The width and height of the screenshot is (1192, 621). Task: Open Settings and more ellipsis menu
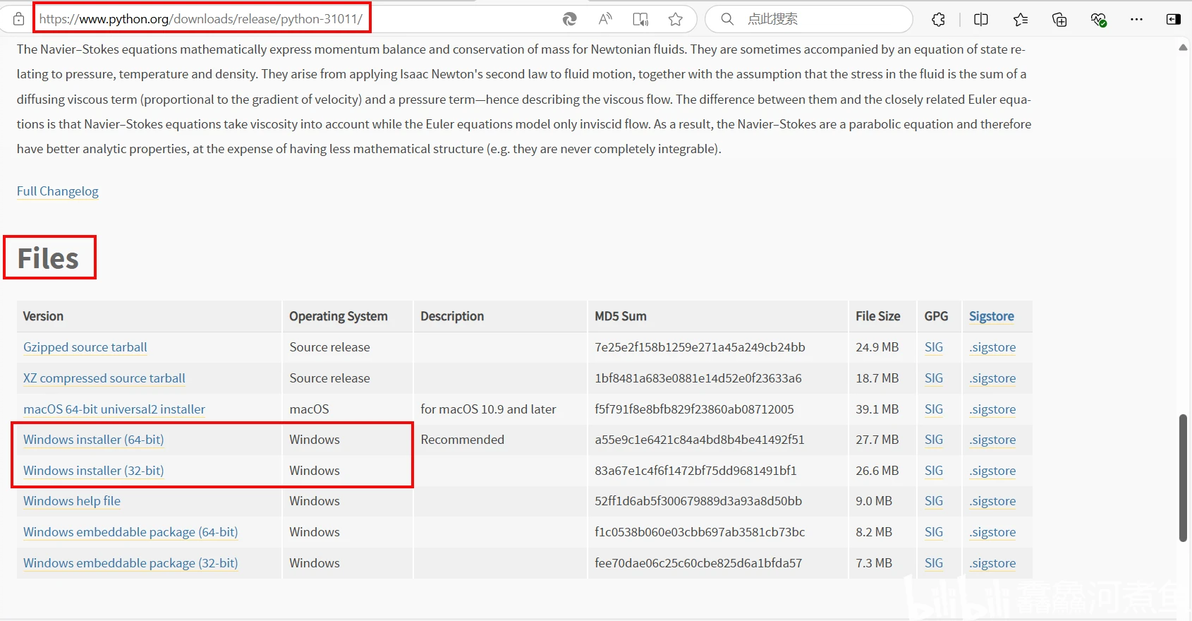1136,19
